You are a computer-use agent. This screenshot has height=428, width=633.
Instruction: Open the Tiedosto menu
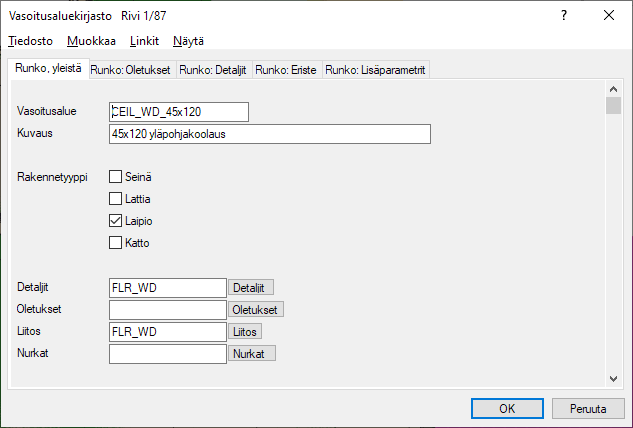(x=30, y=41)
